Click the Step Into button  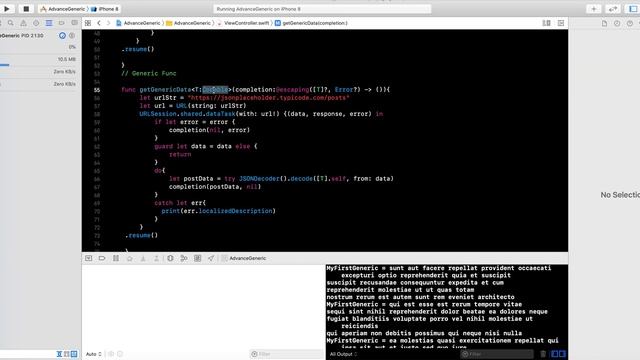pyautogui.click(x=143, y=258)
